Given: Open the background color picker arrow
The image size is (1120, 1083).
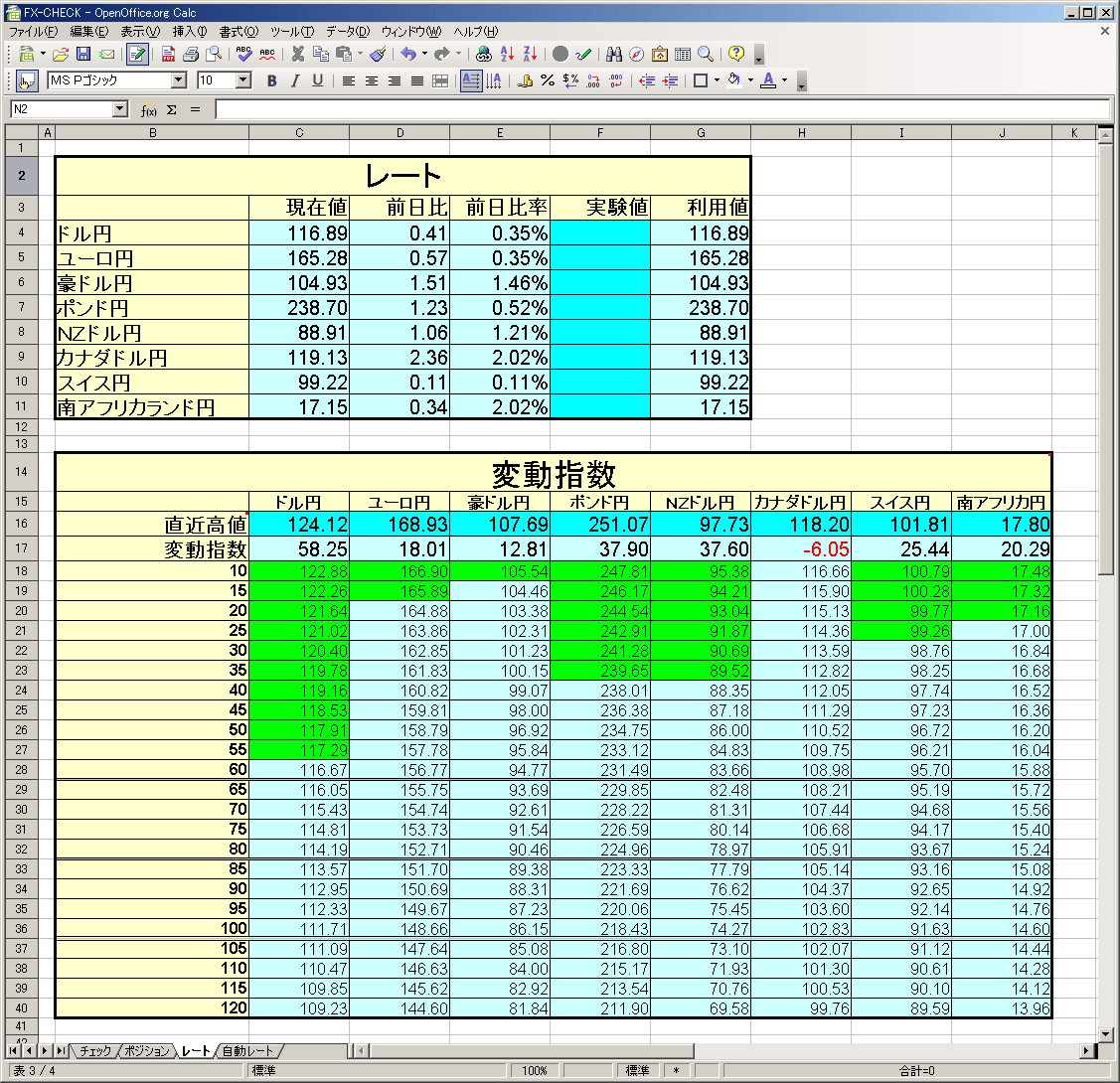Looking at the screenshot, I should [750, 81].
